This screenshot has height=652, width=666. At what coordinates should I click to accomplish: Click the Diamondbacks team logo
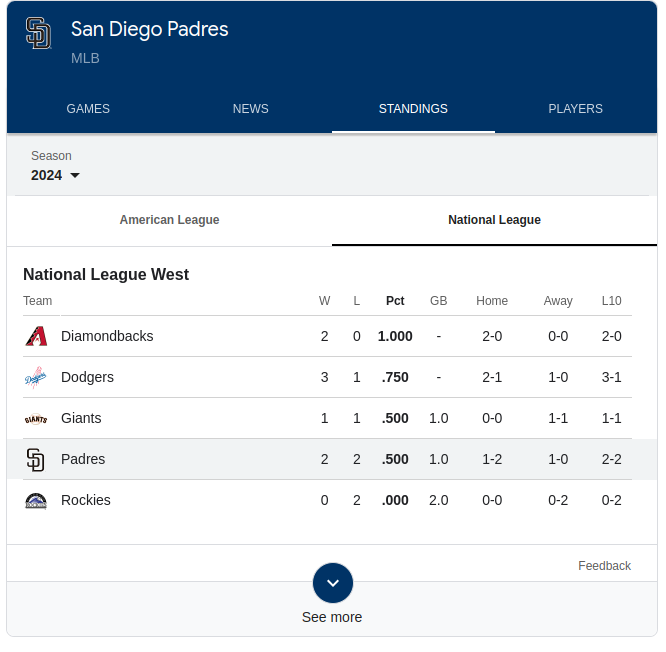[36, 336]
